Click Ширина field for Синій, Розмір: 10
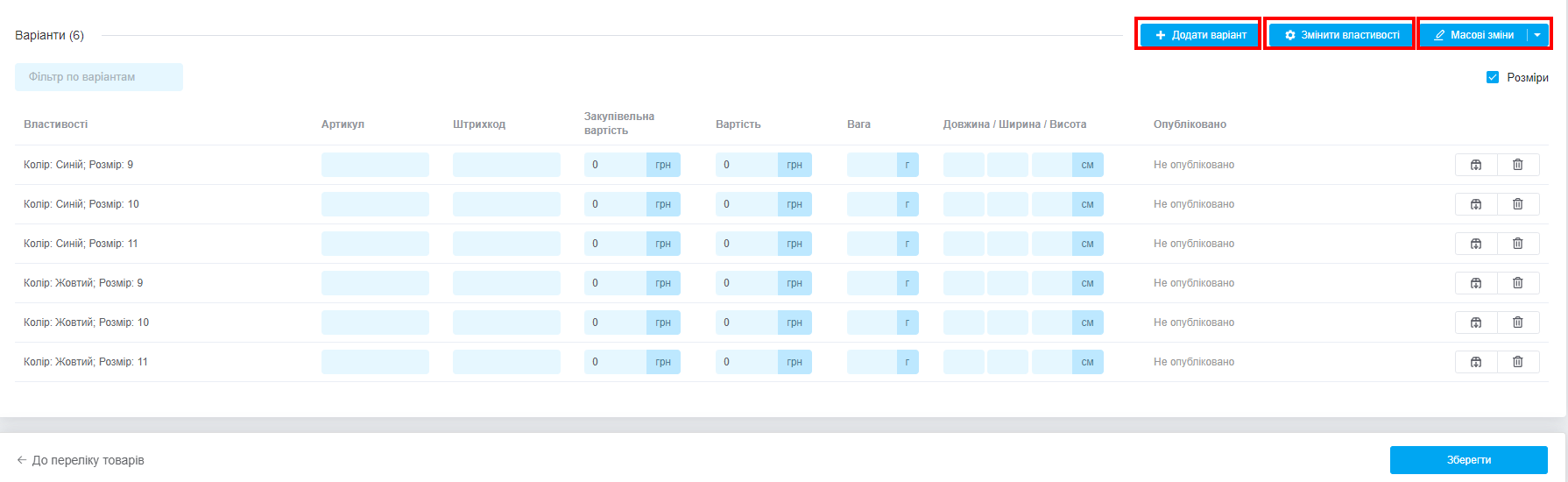The height and width of the screenshot is (482, 1568). click(x=1007, y=204)
